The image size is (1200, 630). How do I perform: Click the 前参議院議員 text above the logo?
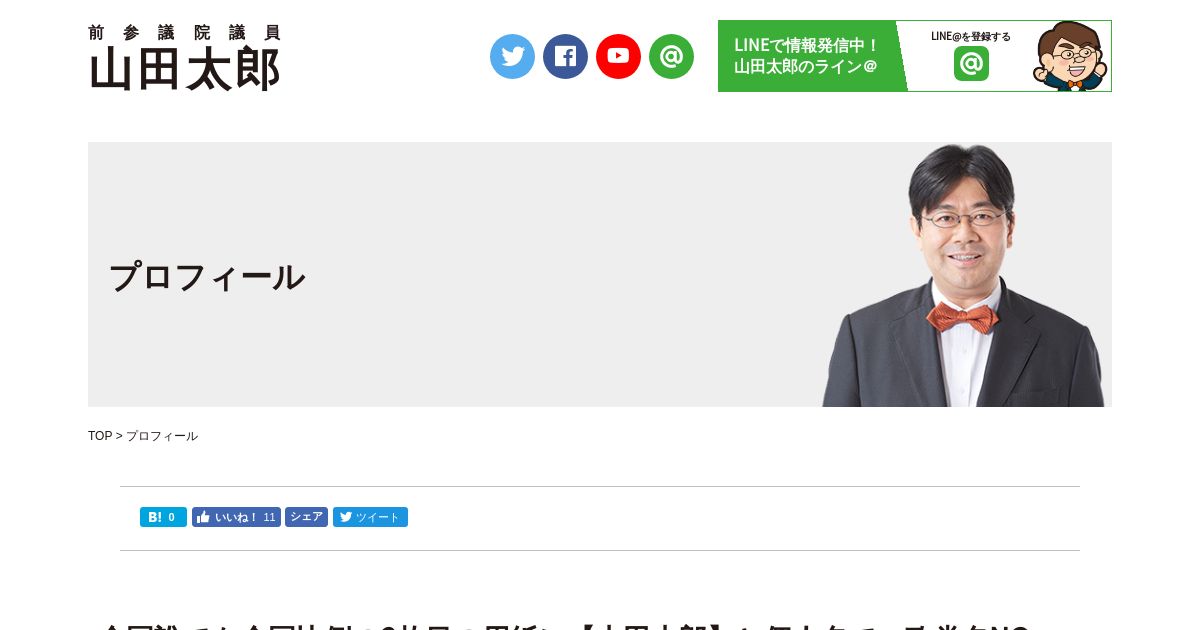185,33
